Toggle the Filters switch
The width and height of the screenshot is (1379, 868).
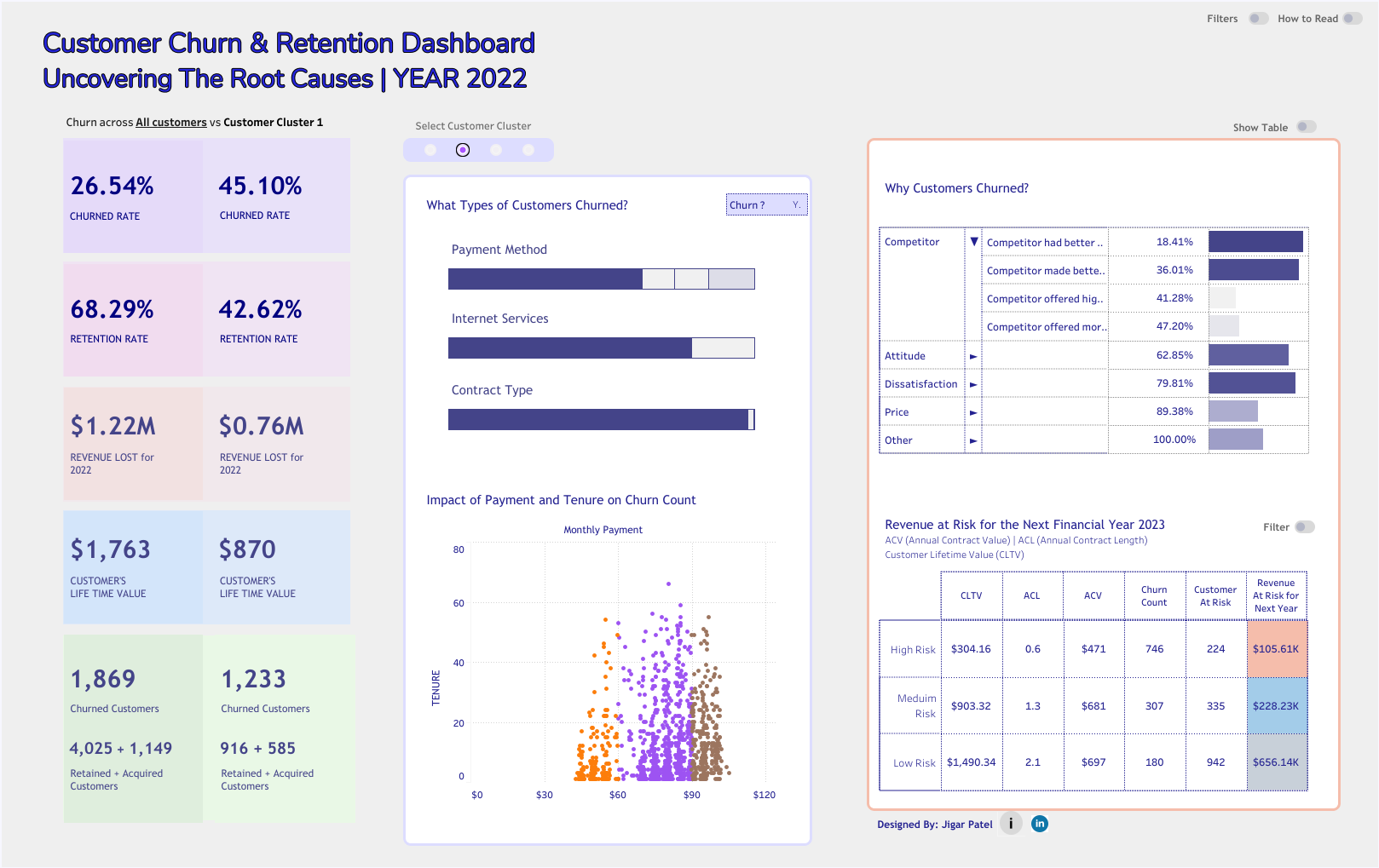(1258, 19)
